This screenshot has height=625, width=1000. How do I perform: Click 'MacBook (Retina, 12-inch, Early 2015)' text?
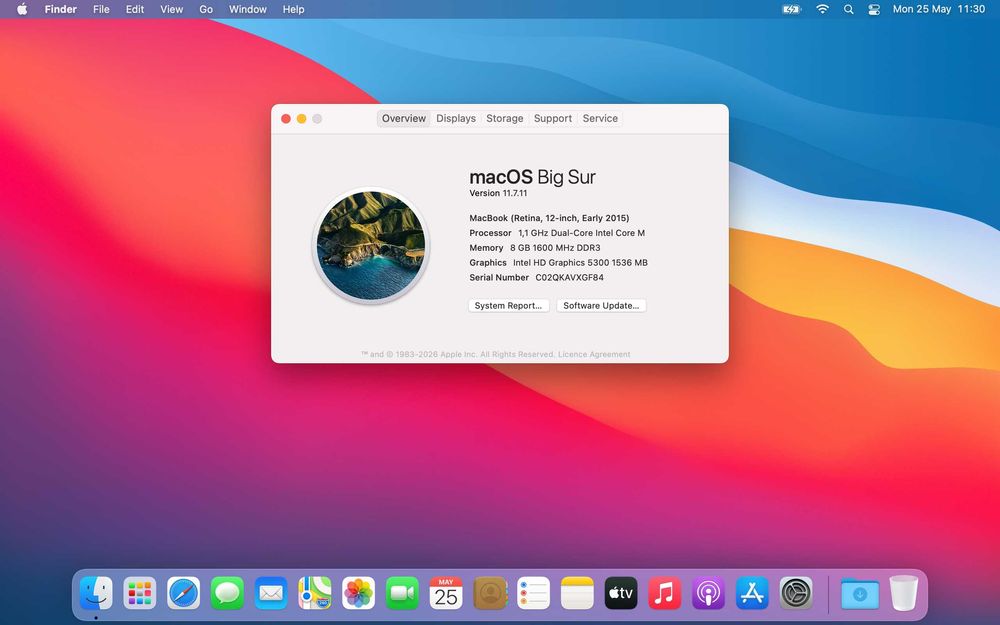[x=549, y=218]
